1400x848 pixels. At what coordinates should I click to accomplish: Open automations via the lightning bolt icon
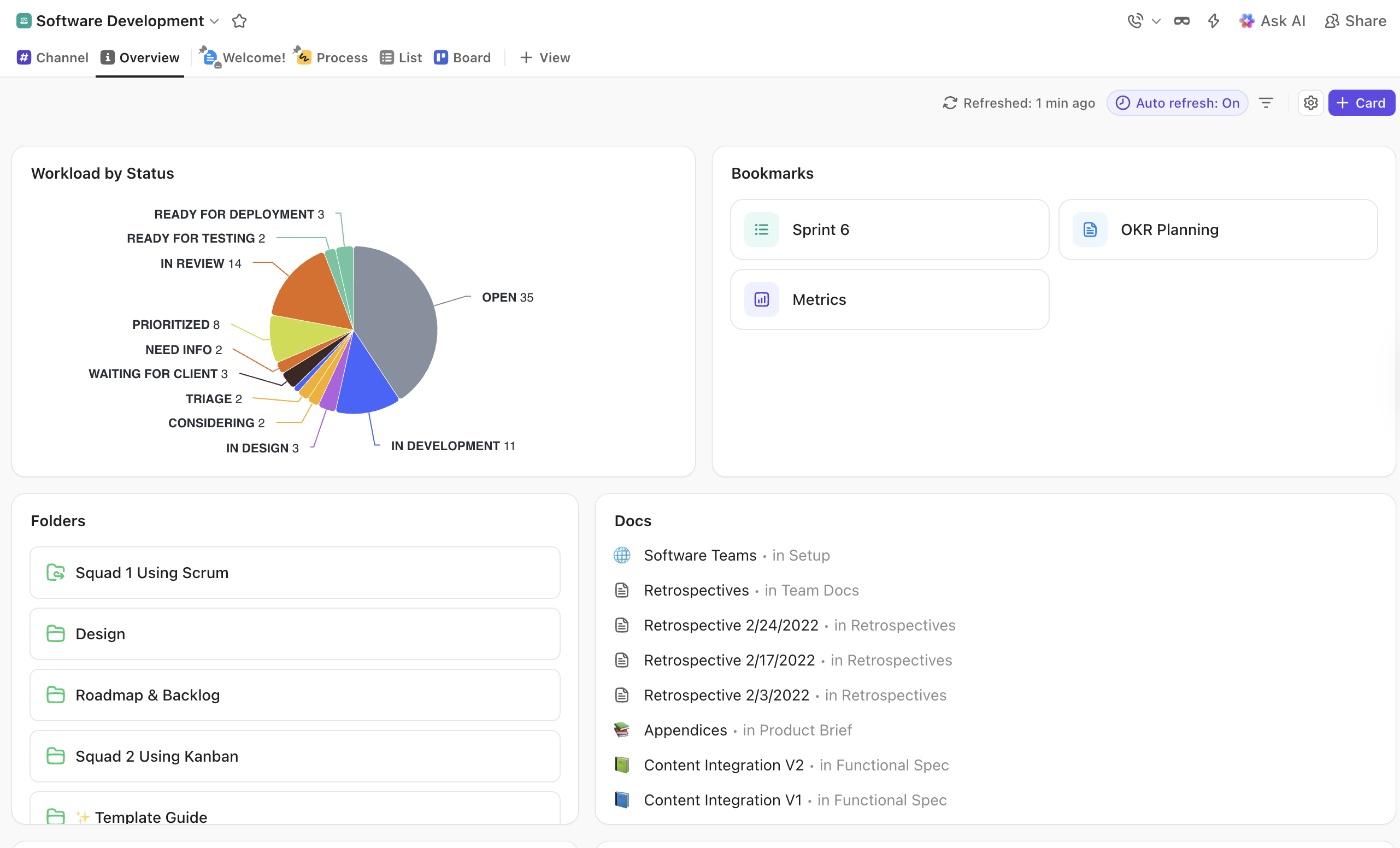tap(1213, 20)
